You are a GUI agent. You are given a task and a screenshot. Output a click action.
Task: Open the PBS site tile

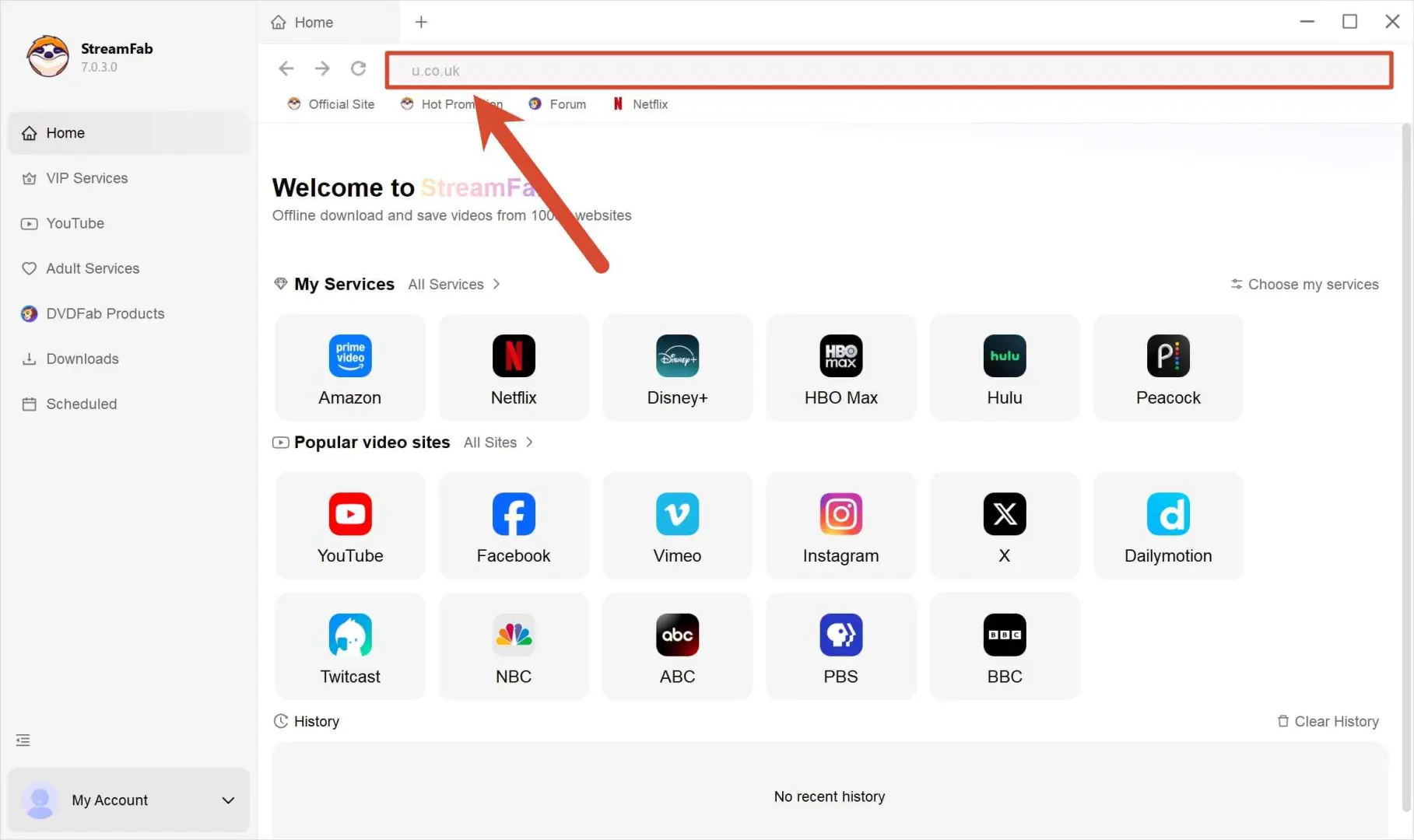point(840,646)
